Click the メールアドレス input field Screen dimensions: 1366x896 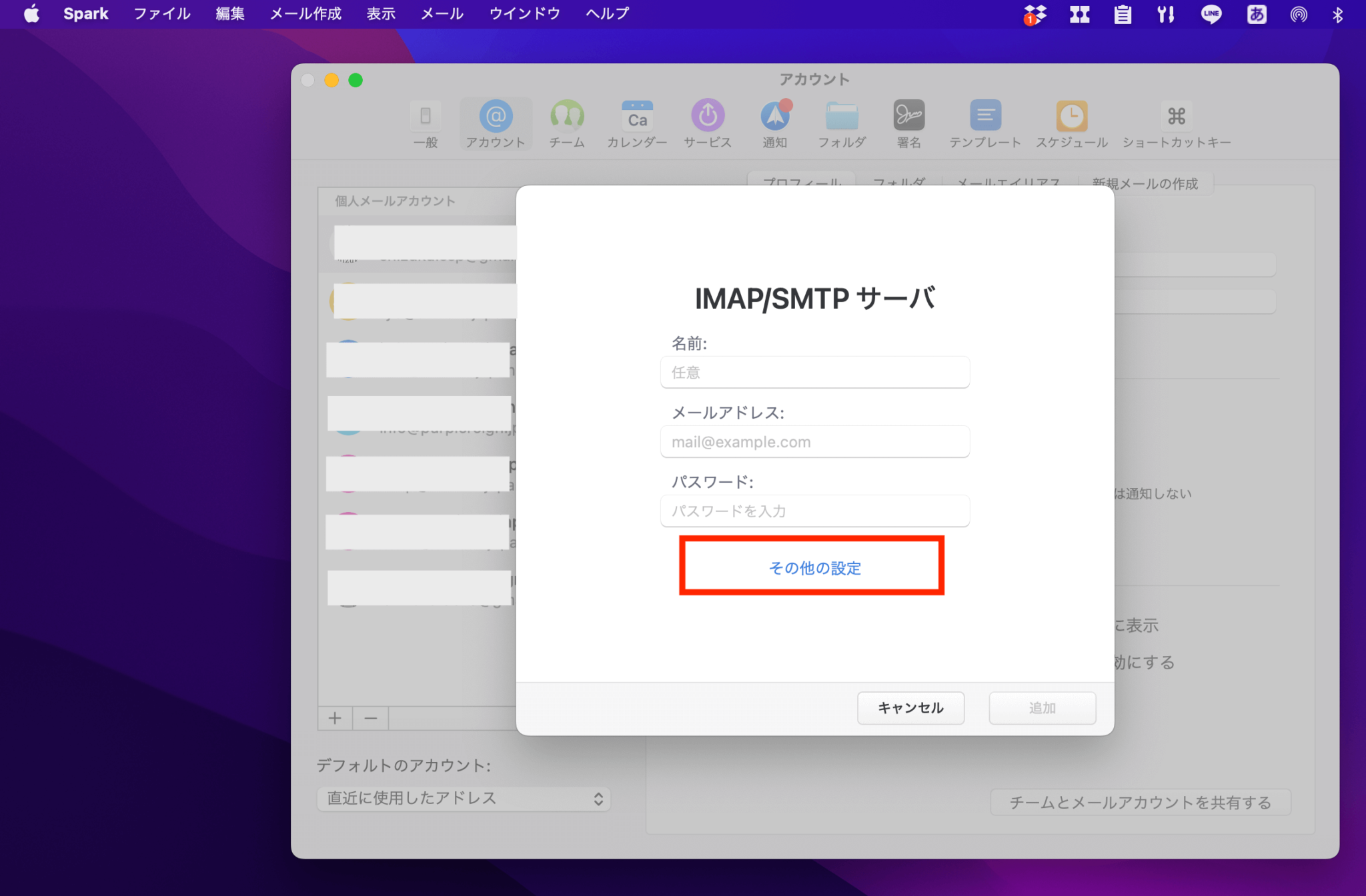[814, 441]
